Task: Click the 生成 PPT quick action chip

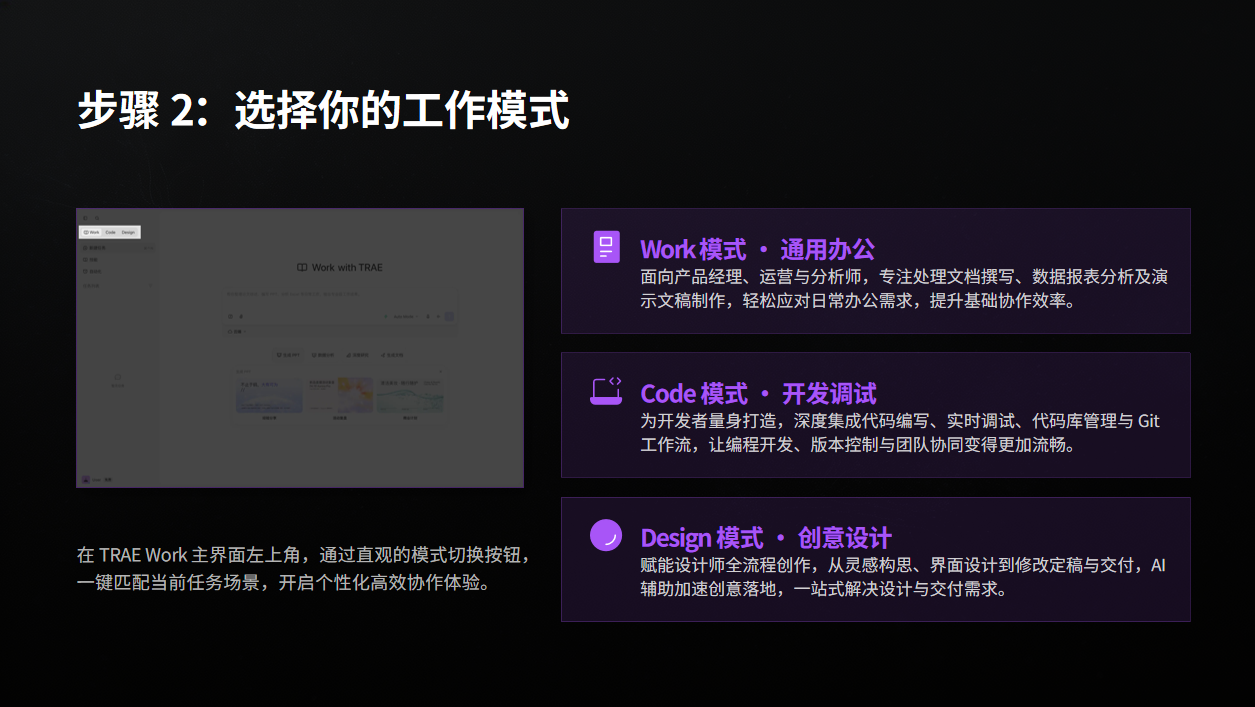Action: 288,355
